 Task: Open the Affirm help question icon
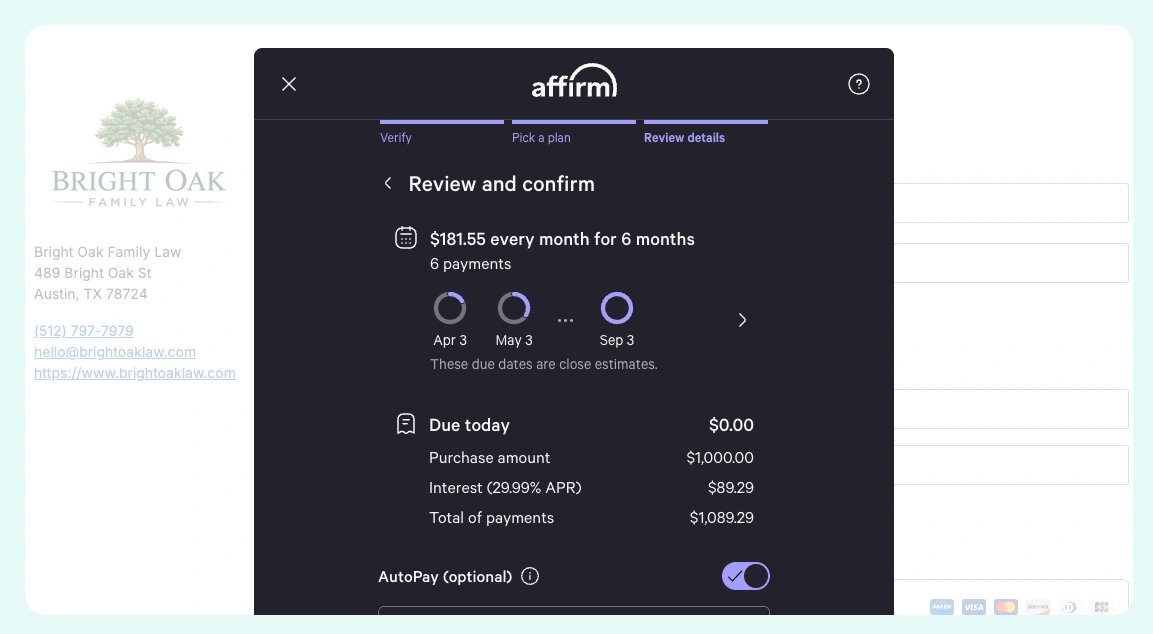click(859, 85)
